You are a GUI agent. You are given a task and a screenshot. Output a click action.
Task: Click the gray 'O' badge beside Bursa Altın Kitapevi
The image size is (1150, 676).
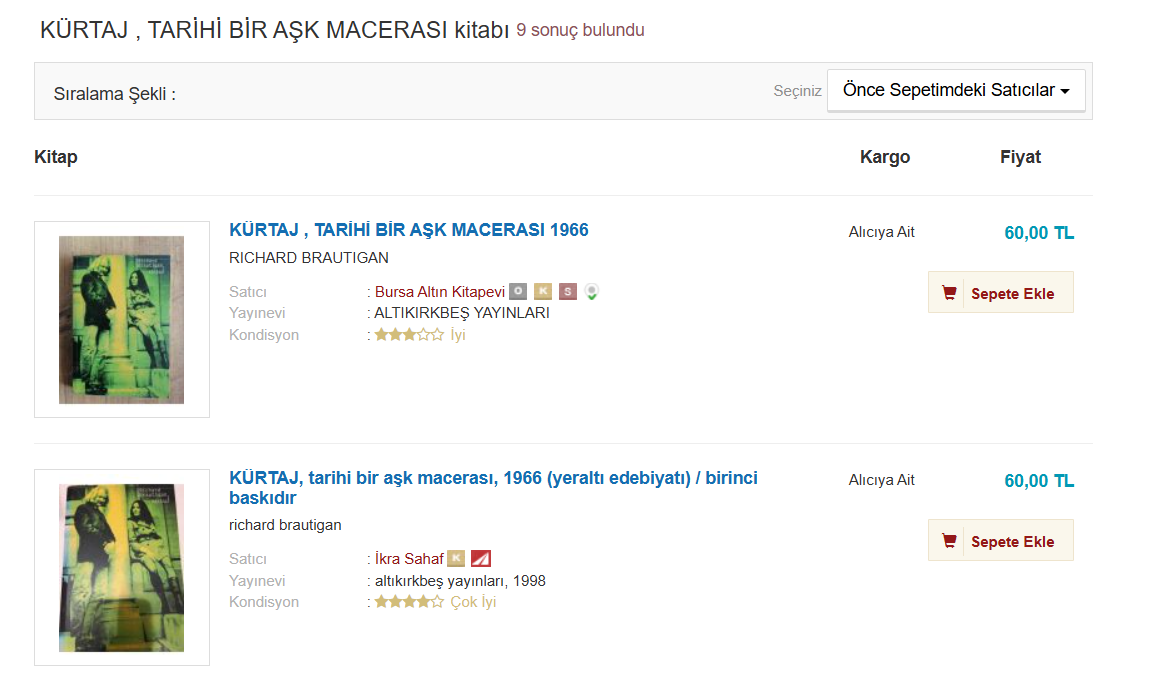click(x=517, y=292)
